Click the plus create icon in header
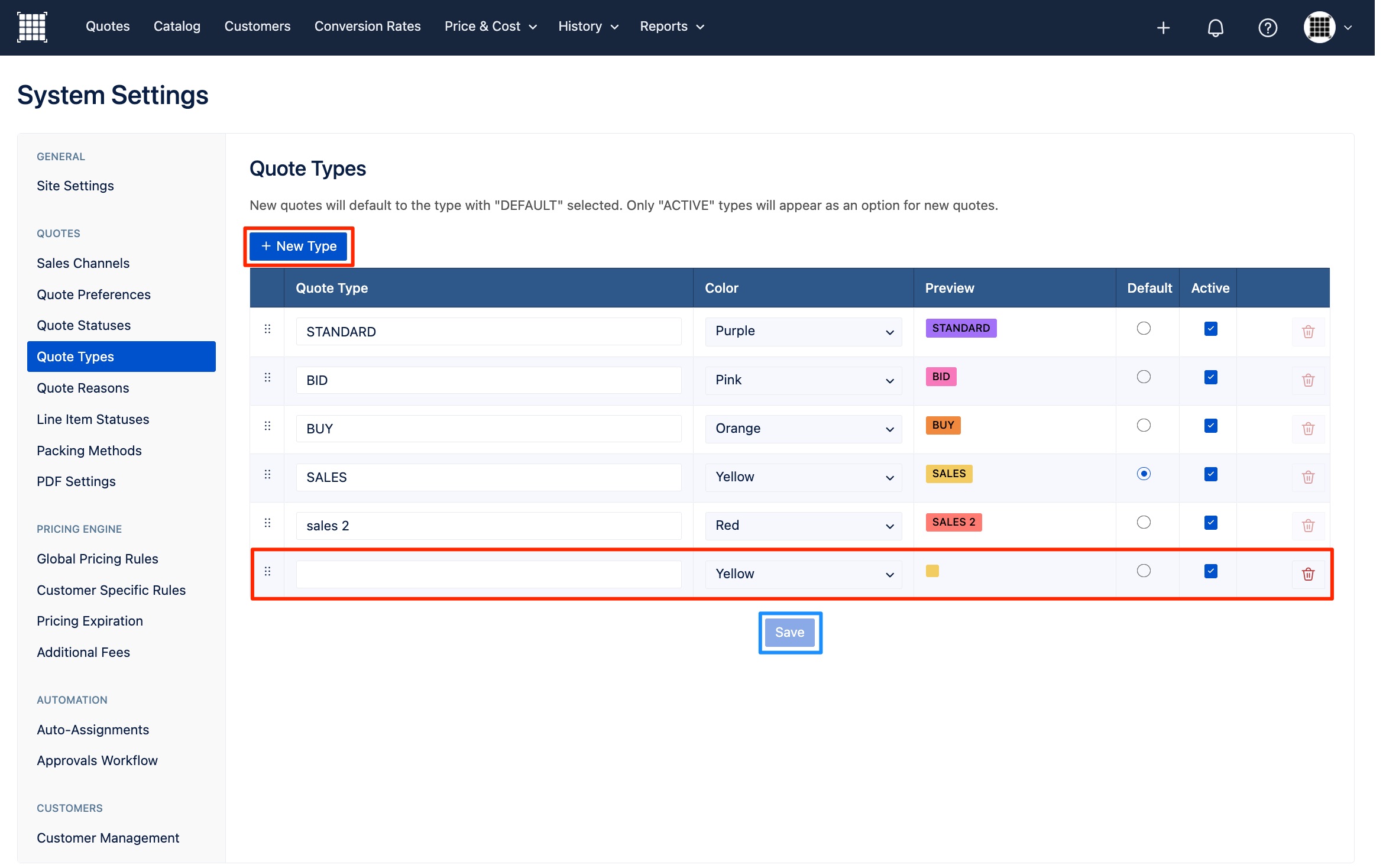This screenshot has width=1399, height=868. click(x=1163, y=27)
